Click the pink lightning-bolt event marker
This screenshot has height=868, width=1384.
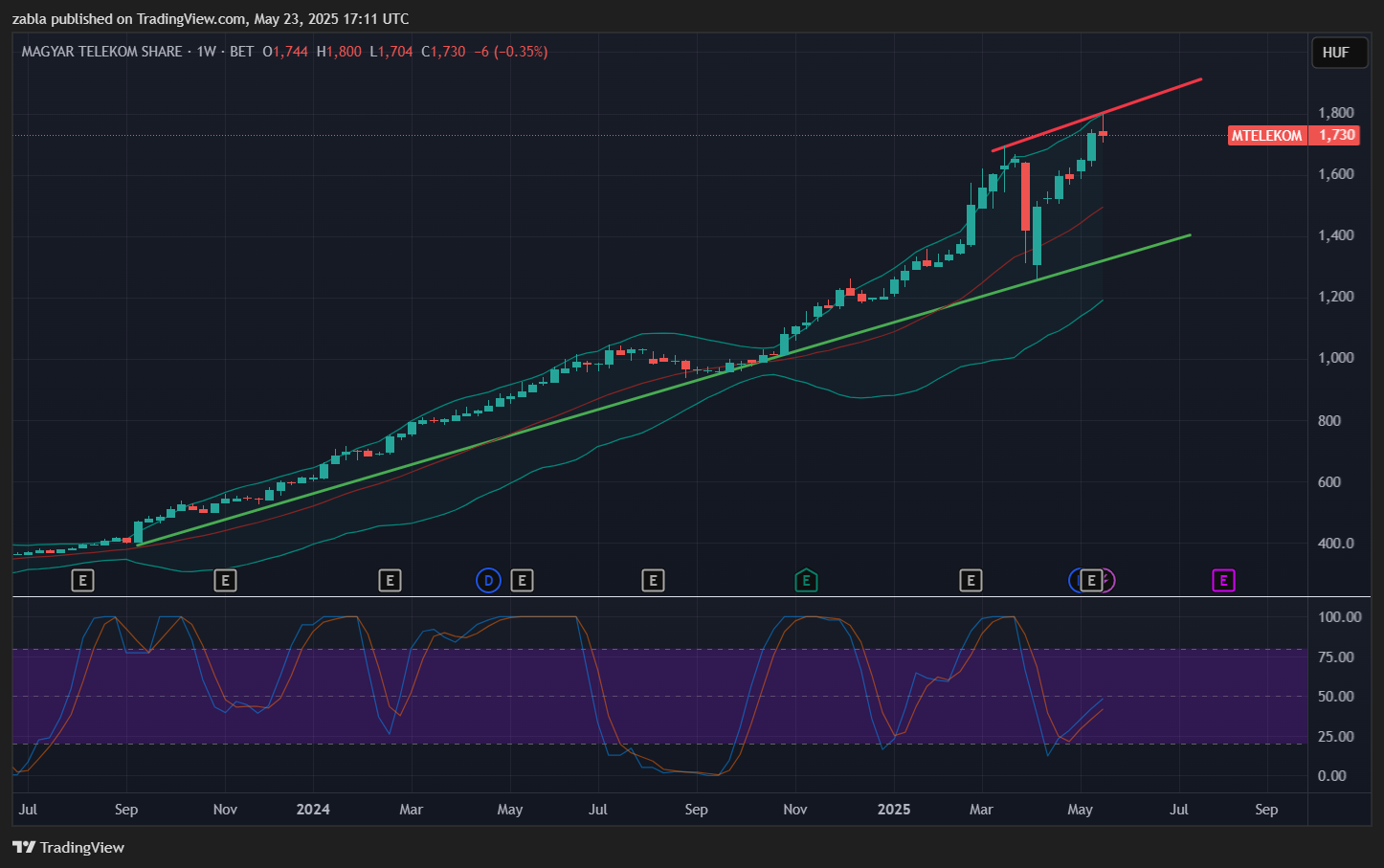pyautogui.click(x=1109, y=580)
